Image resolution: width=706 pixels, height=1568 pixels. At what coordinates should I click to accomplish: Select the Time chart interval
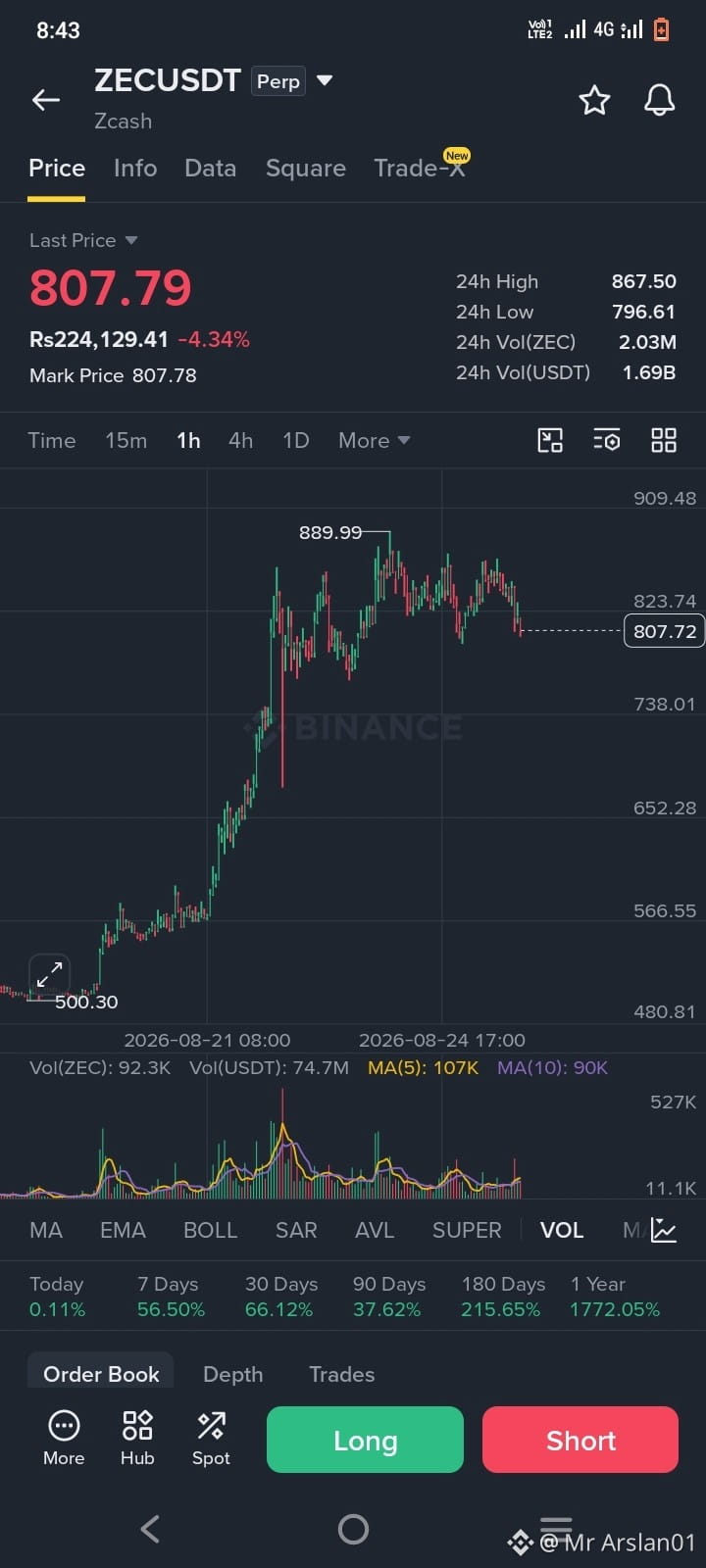point(52,441)
